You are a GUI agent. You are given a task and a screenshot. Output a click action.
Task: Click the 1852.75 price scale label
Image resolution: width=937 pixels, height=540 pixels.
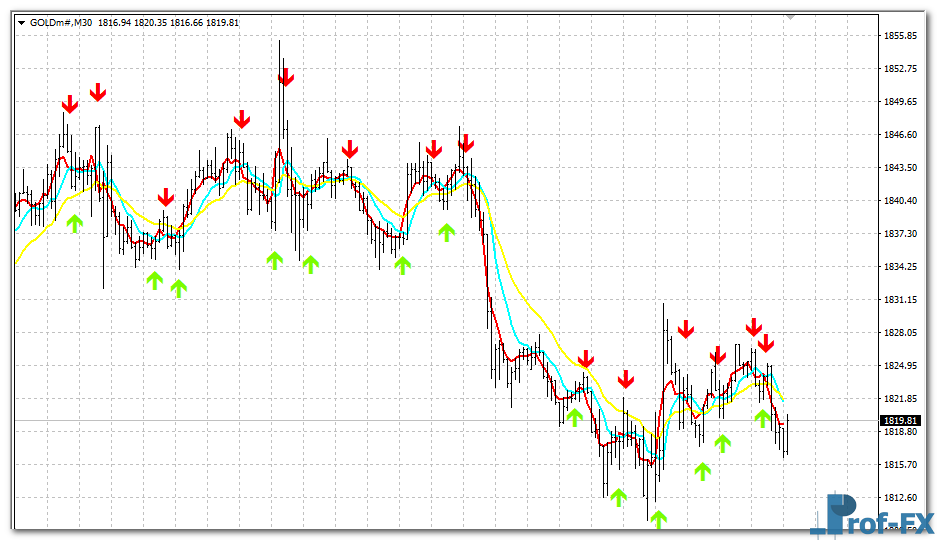900,69
